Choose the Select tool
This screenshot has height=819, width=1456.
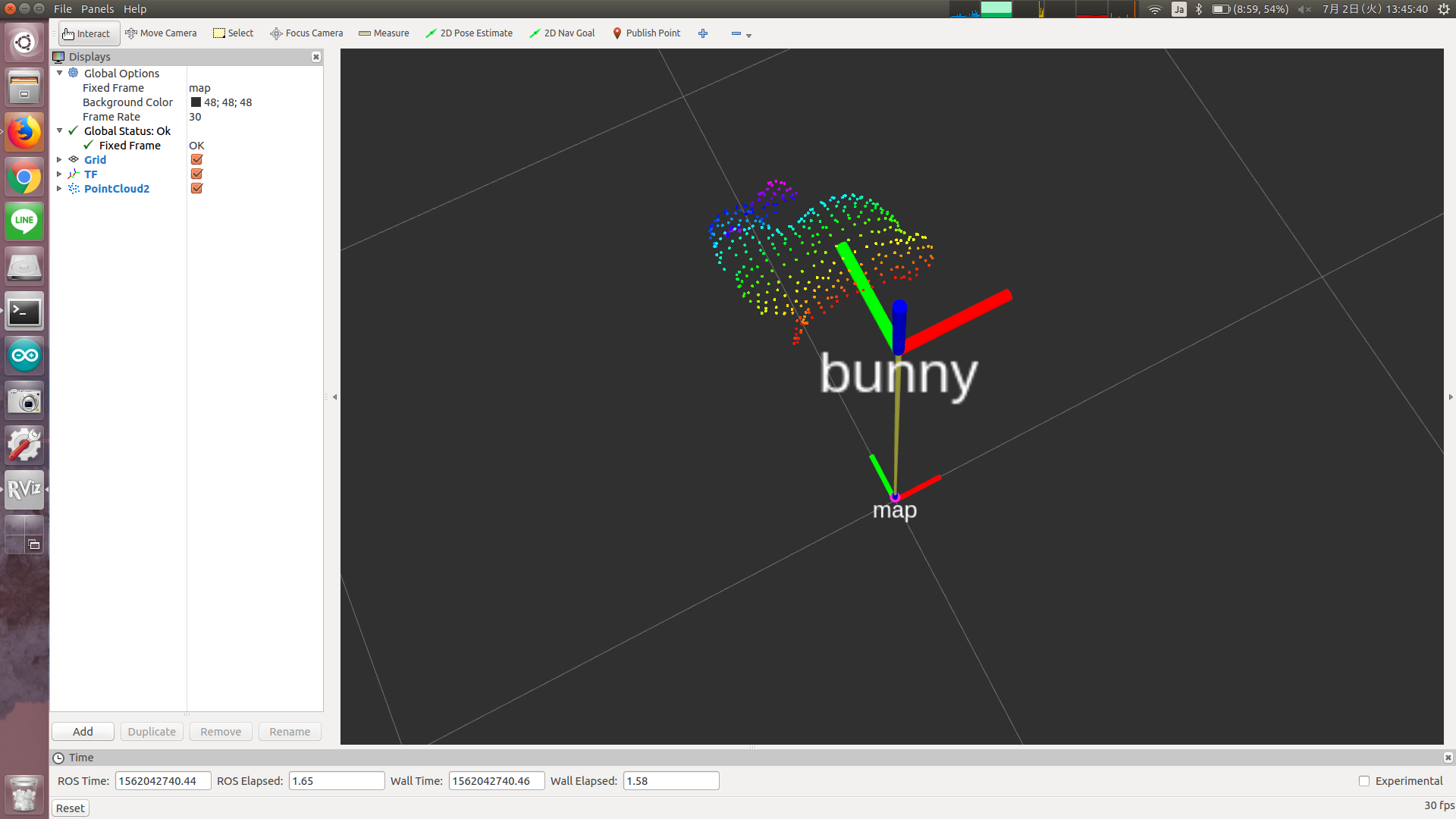click(x=234, y=33)
